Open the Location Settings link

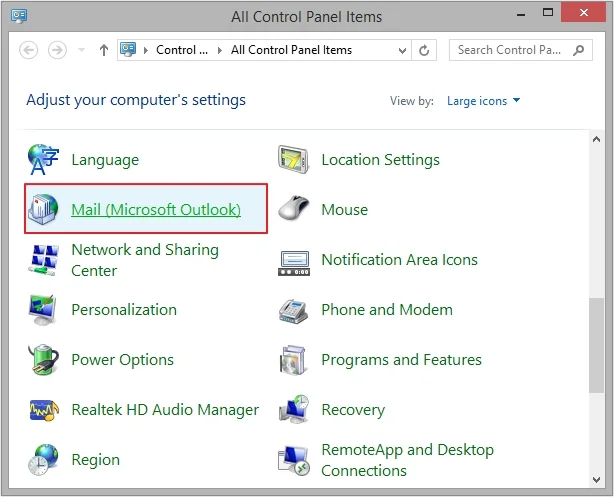[381, 160]
